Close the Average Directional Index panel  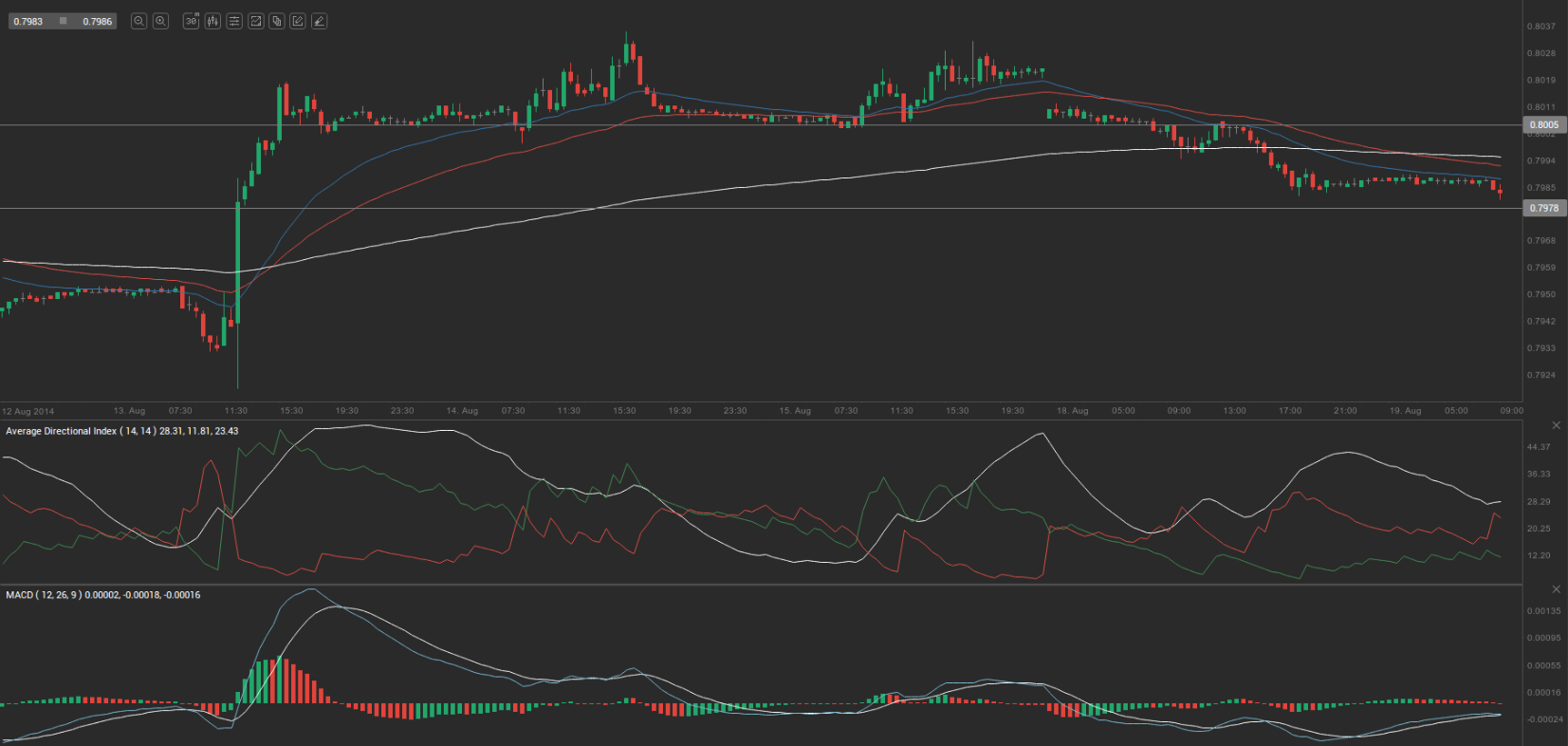(1556, 425)
